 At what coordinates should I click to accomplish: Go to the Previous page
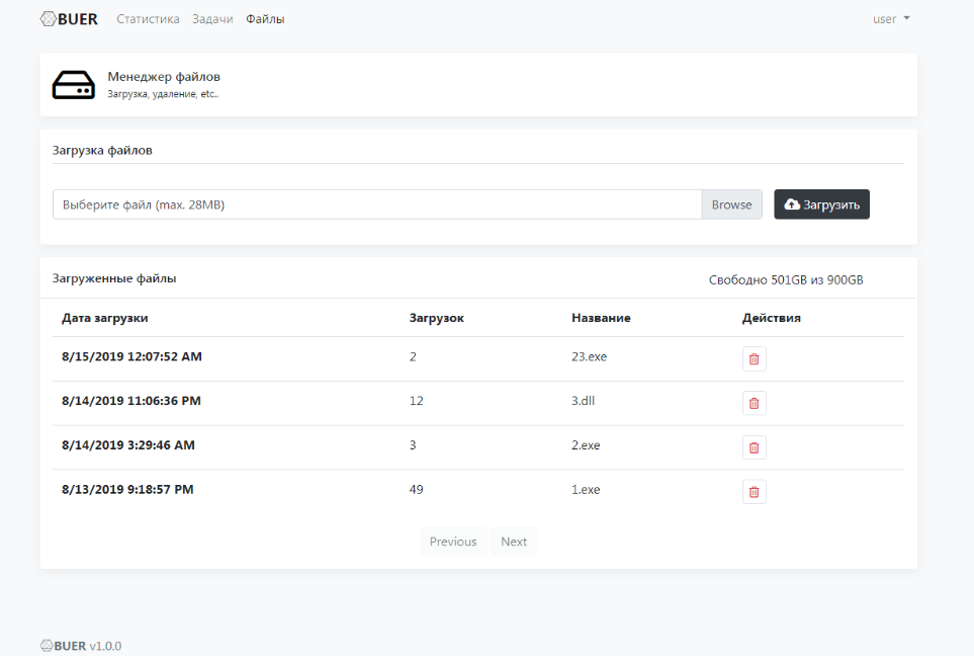coord(453,542)
